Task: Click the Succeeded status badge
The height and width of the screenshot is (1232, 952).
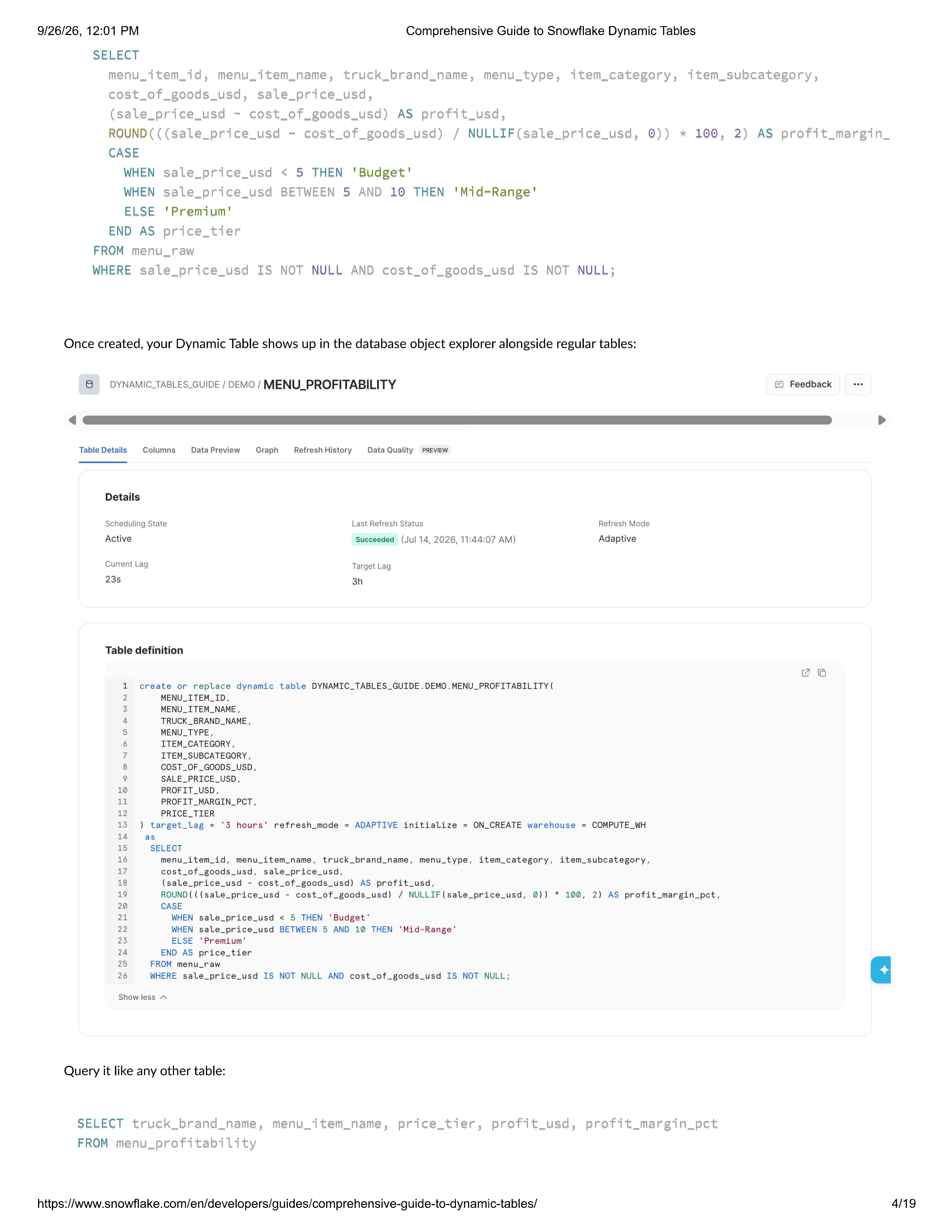Action: point(374,540)
